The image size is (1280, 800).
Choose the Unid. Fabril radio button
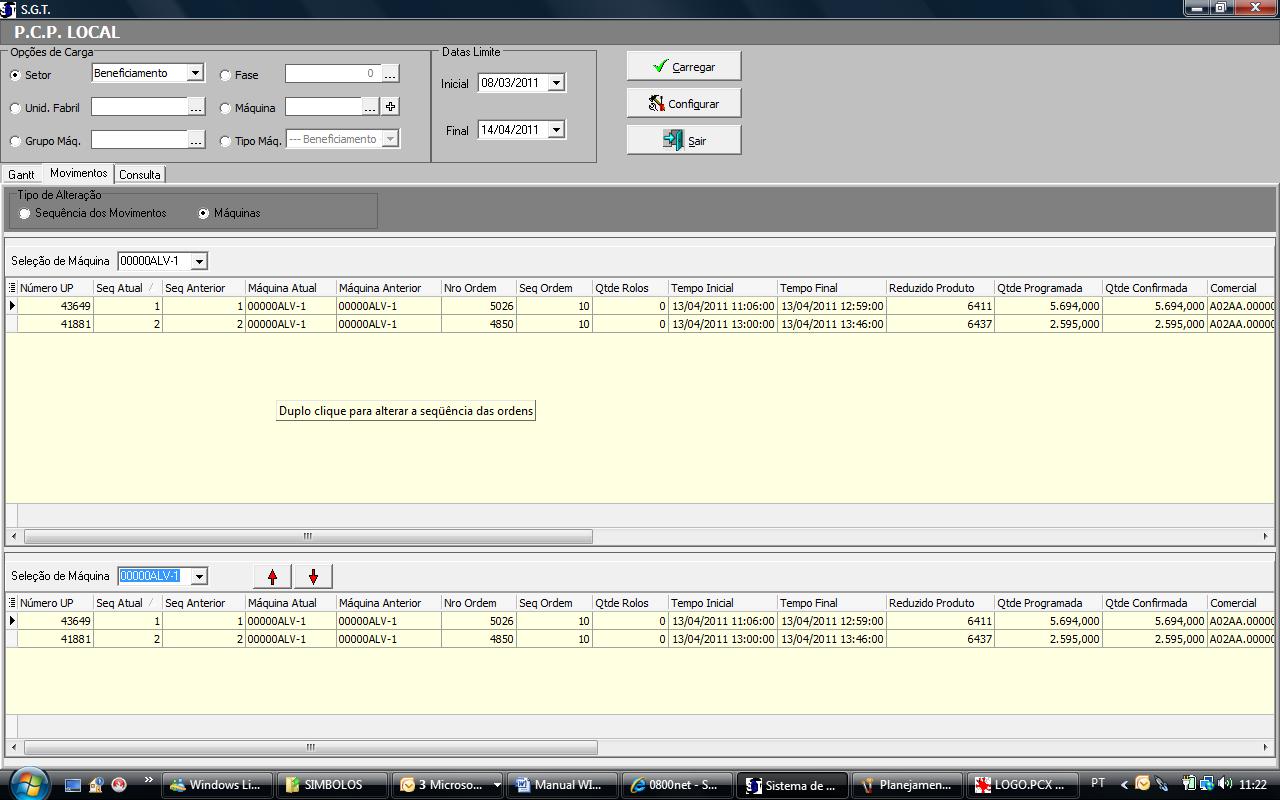pos(15,108)
